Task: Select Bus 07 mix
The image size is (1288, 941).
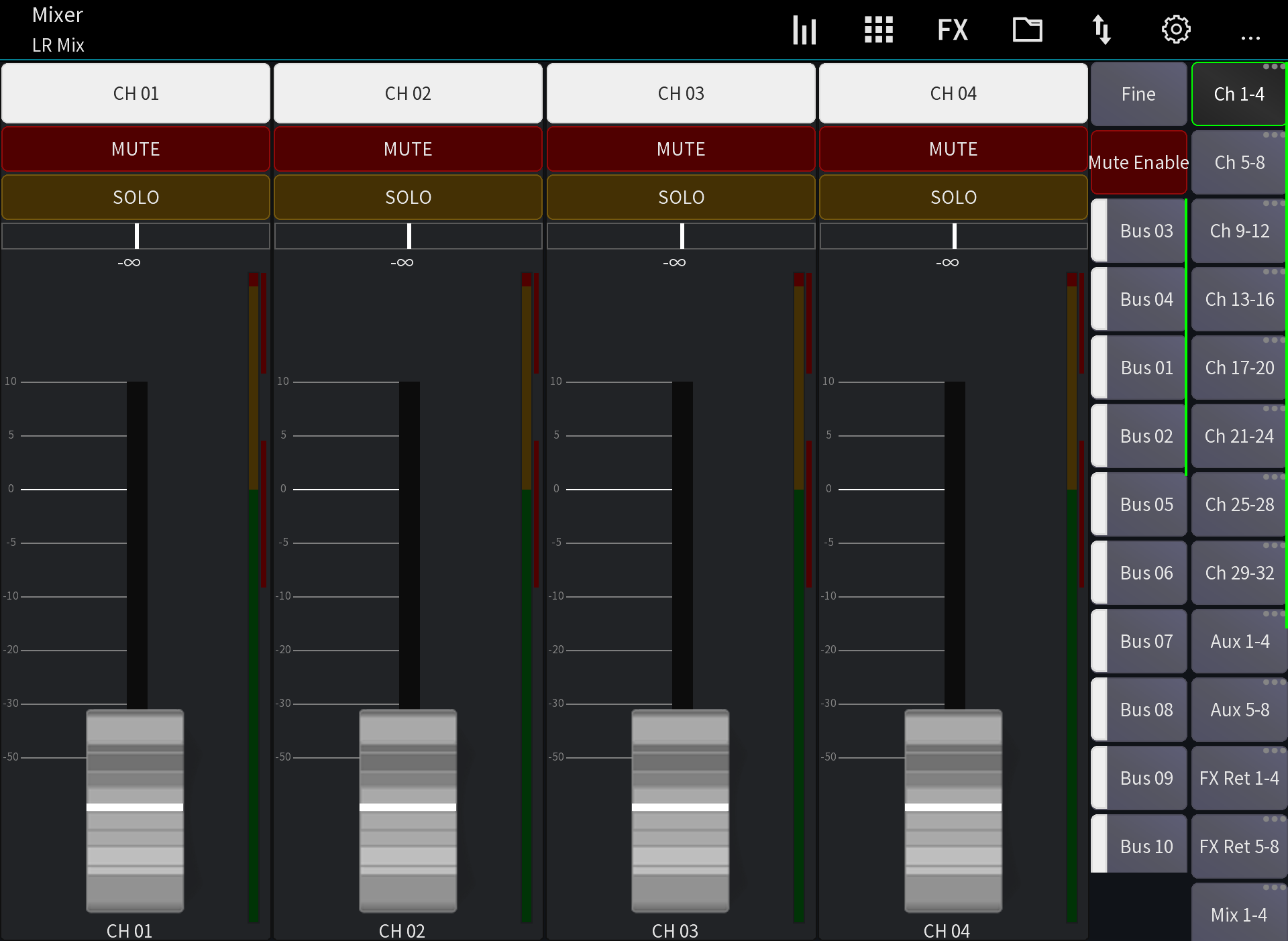Action: [1138, 641]
